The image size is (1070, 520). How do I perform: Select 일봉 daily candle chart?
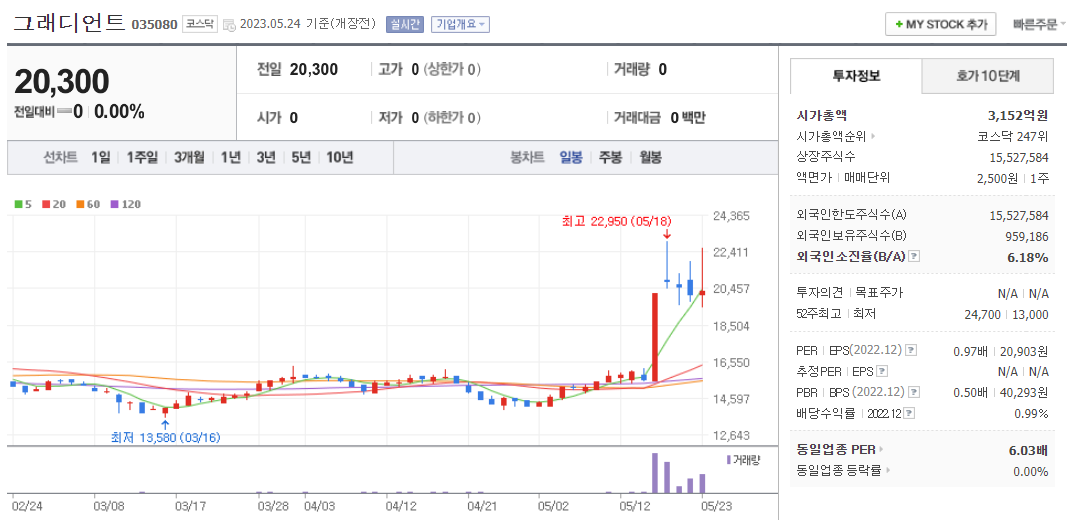point(570,158)
